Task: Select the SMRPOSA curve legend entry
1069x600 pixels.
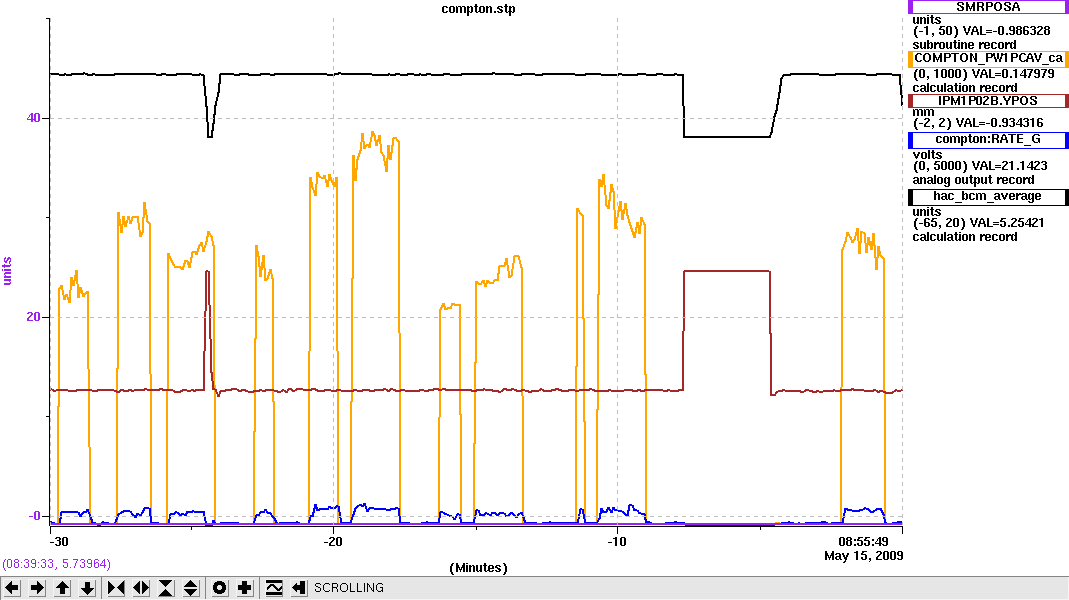Action: click(x=988, y=7)
